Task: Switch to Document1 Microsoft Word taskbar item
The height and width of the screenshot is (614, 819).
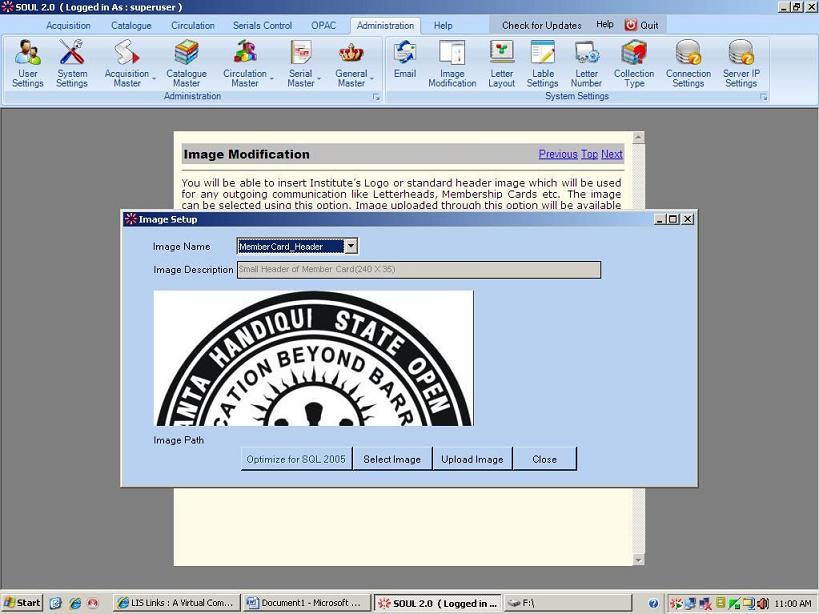Action: click(306, 603)
